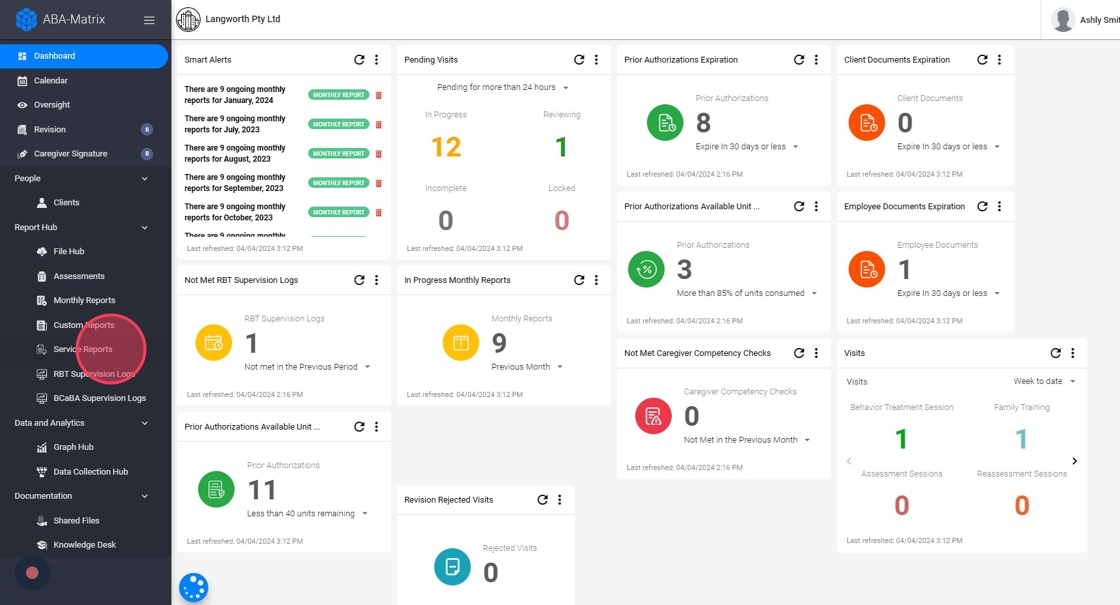Open Not Met RBT Supervision Logs options
1120x605 pixels.
[x=376, y=280]
